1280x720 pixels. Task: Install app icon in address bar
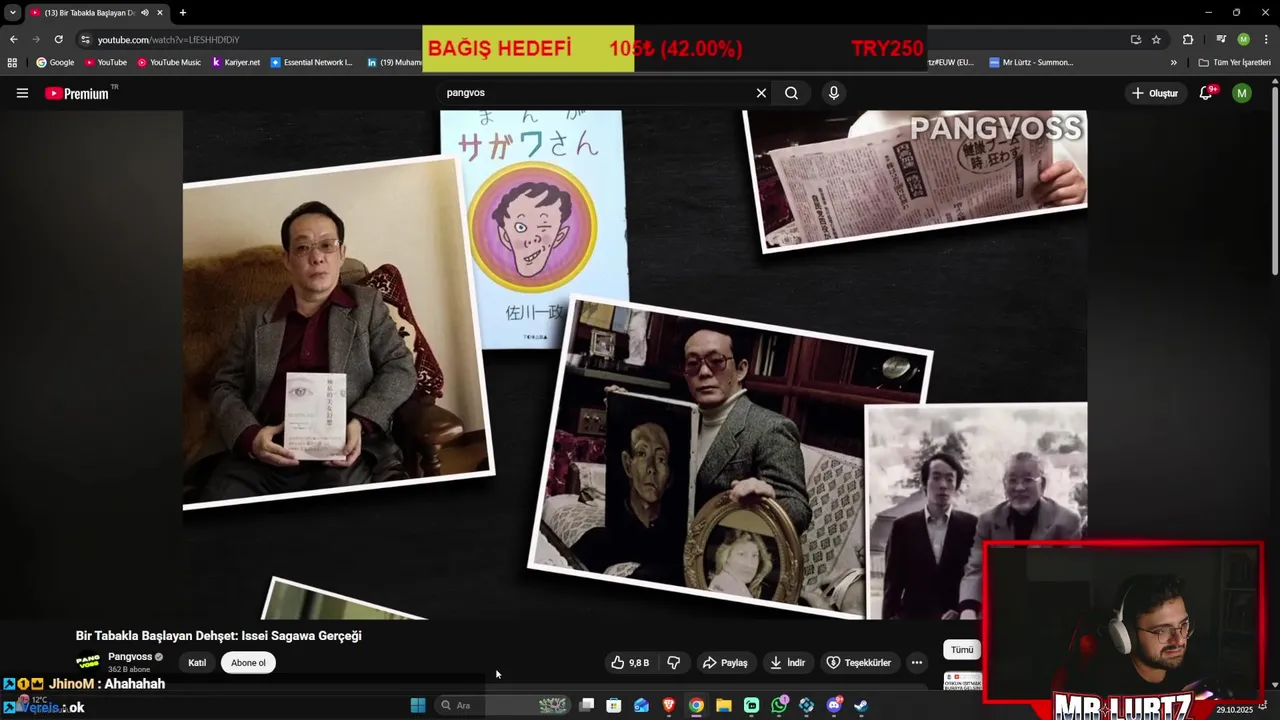click(x=1136, y=39)
